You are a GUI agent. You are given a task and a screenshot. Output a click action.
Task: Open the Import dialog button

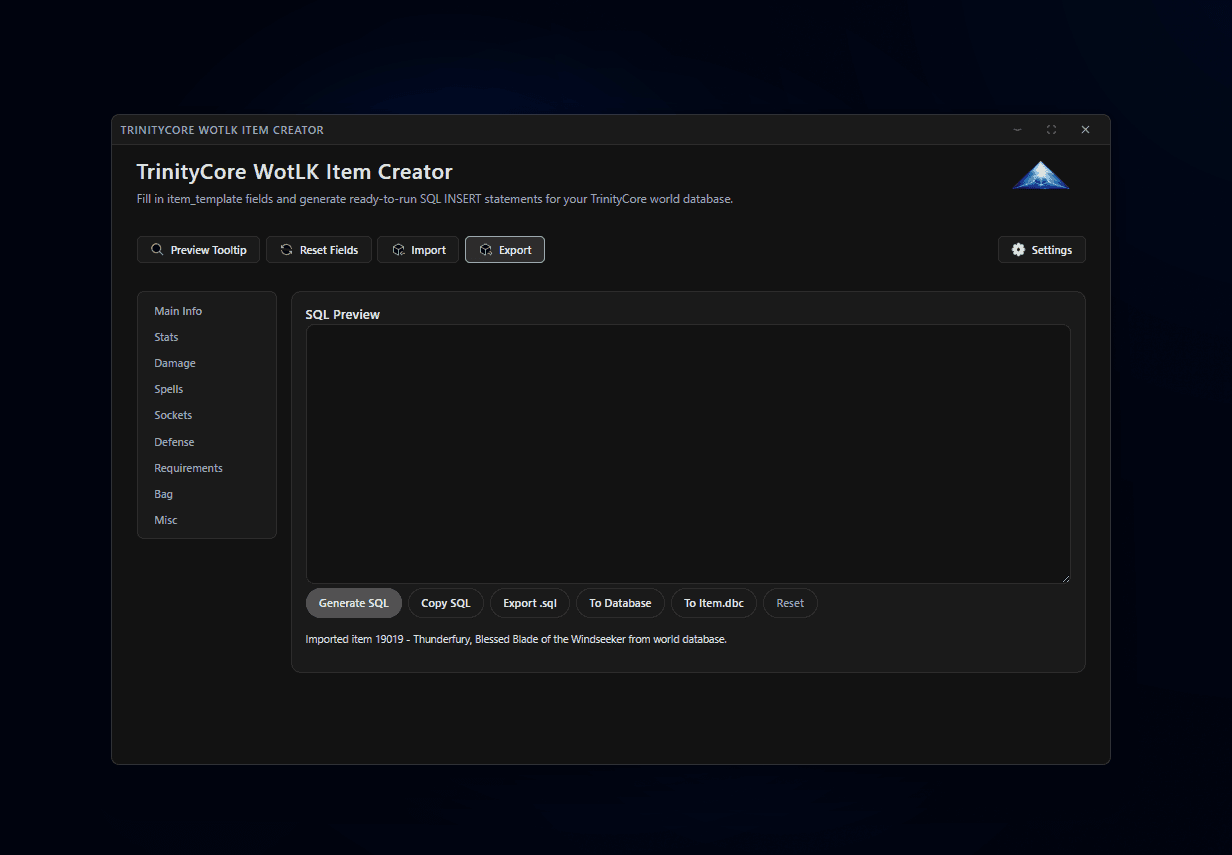(x=418, y=250)
